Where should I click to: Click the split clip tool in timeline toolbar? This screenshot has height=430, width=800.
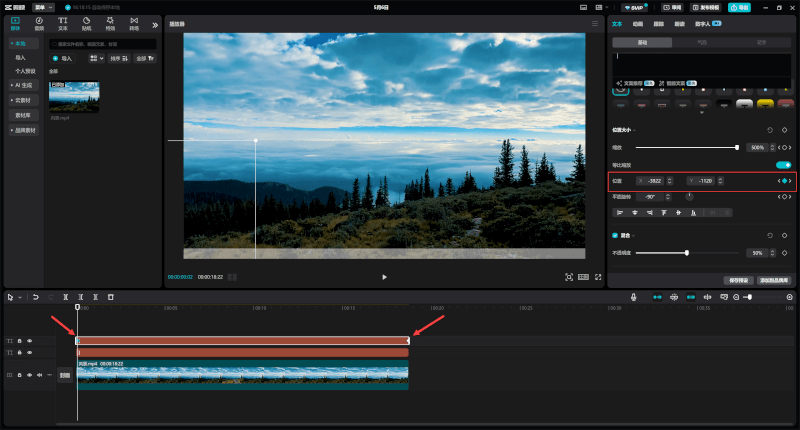[x=65, y=297]
